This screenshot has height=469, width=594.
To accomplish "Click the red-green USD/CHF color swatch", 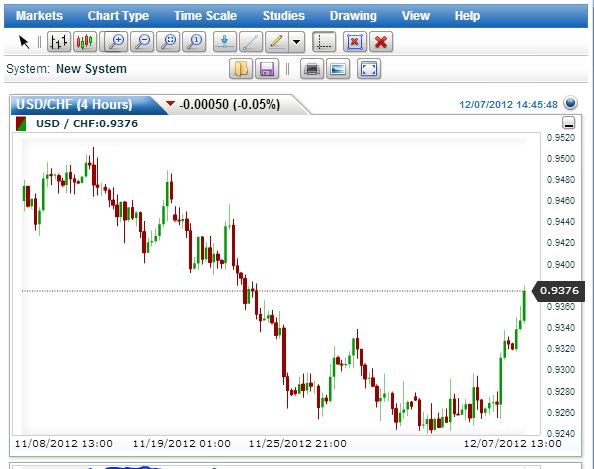I will pos(21,124).
